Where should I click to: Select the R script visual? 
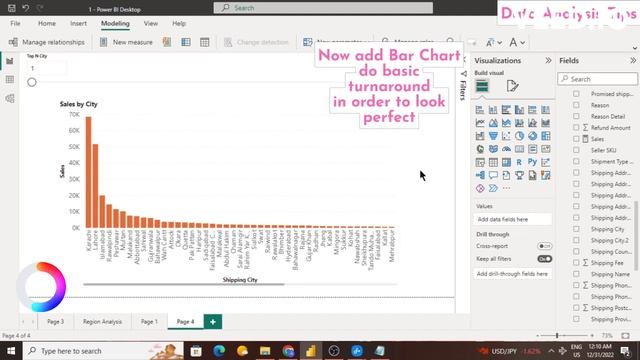point(519,162)
